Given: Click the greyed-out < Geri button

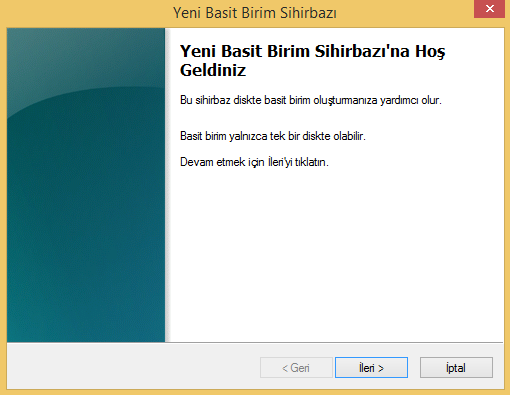Looking at the screenshot, I should tap(296, 367).
